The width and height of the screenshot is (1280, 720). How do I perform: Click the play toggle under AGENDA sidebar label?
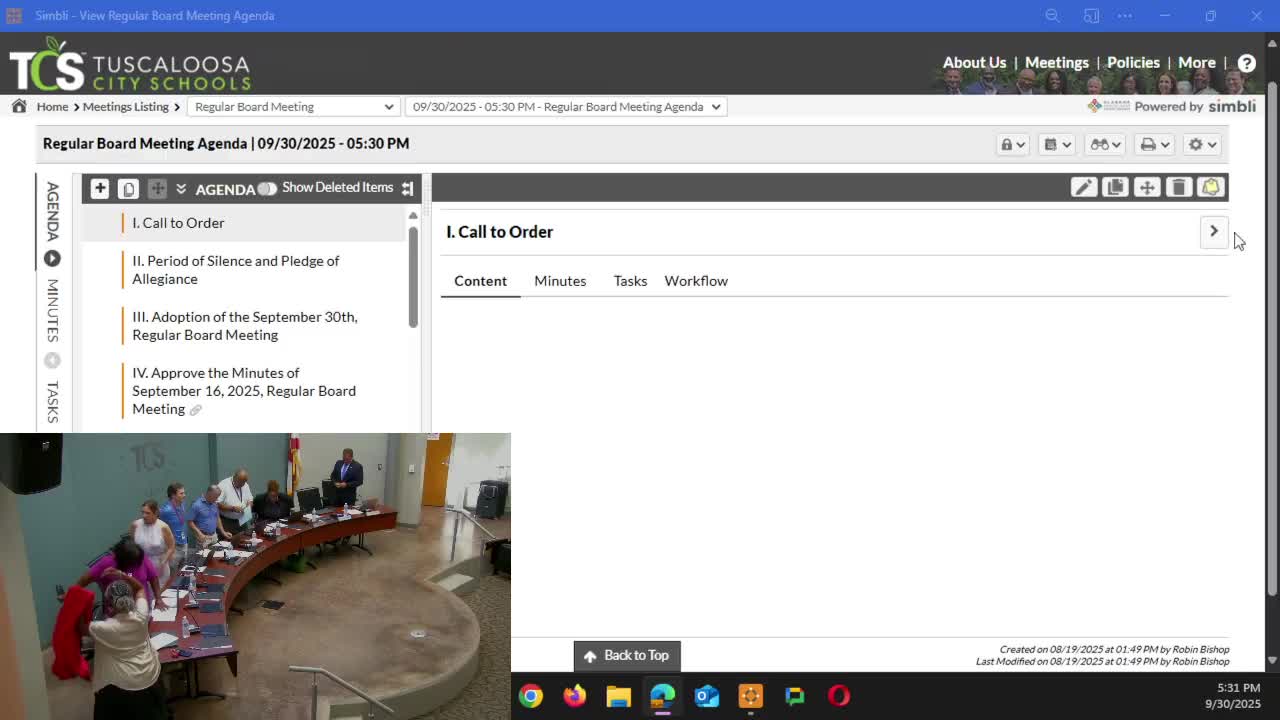tap(52, 259)
